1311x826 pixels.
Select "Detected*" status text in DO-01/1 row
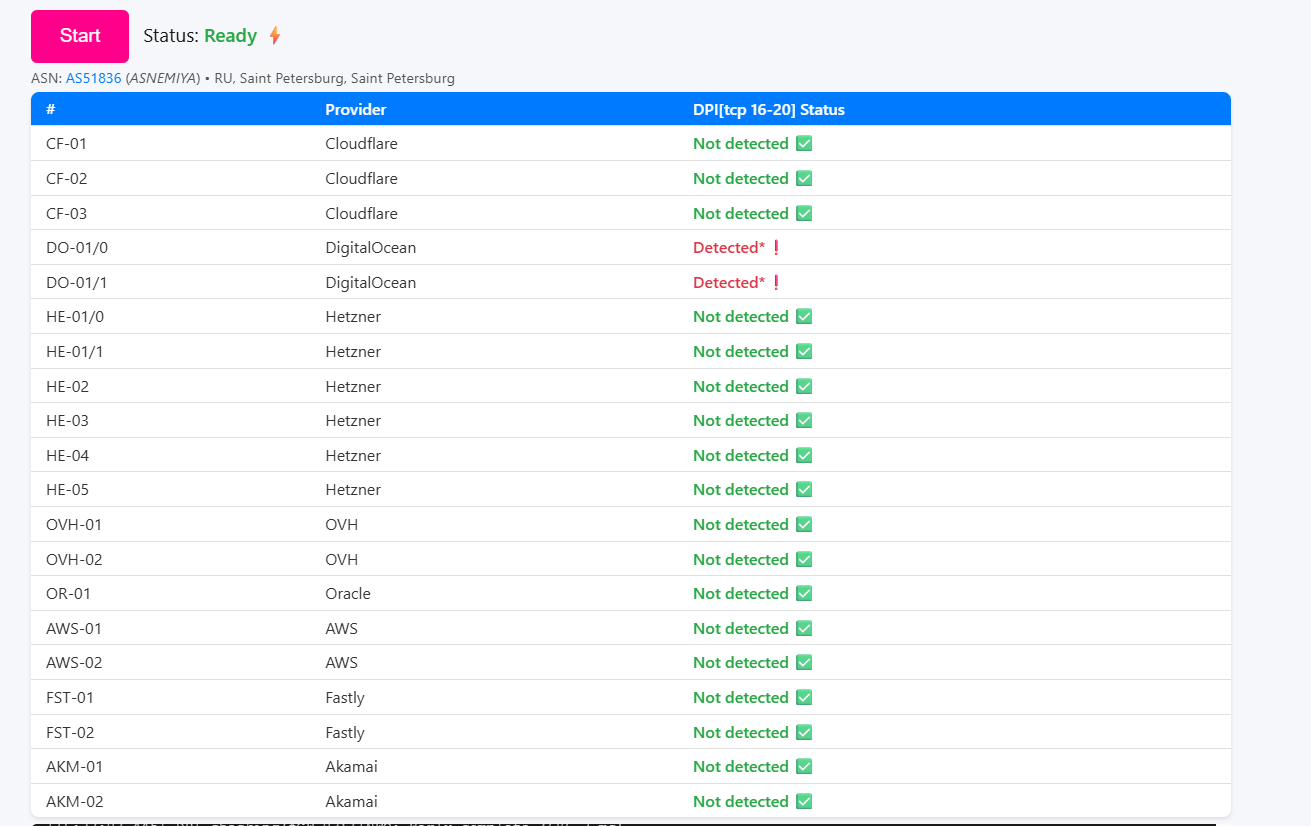729,283
